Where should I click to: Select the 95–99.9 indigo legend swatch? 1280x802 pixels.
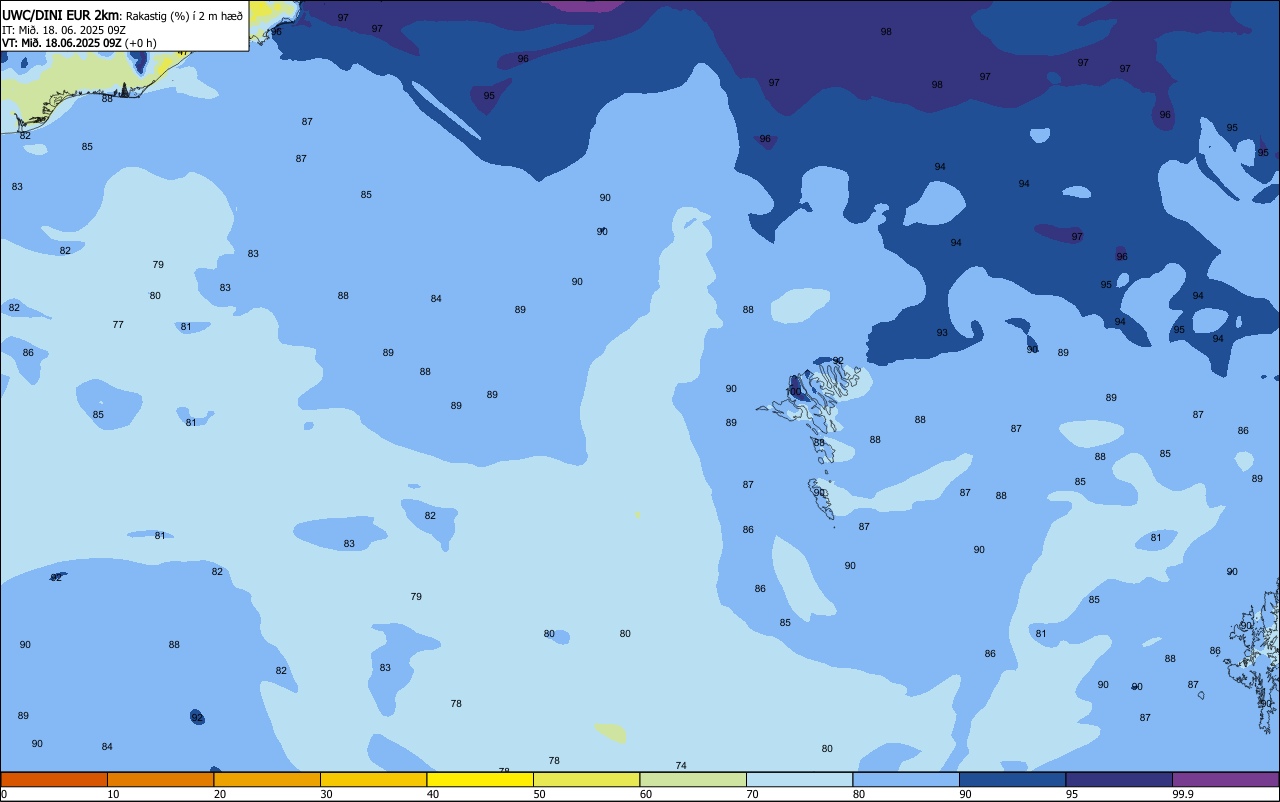(1119, 779)
